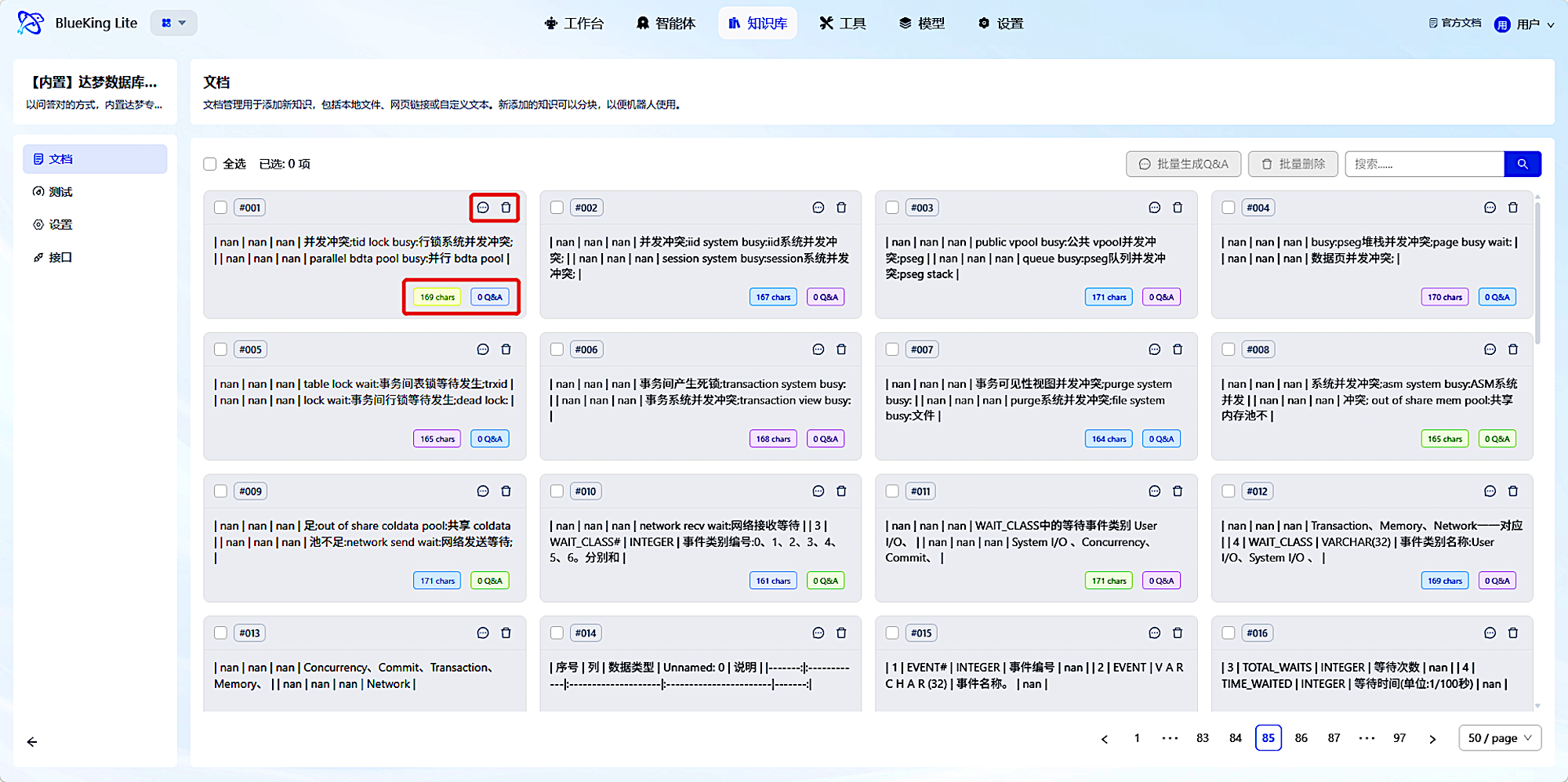Viewport: 1568px width, 782px height.
Task: Click the user avatar icon
Action: pyautogui.click(x=1502, y=24)
